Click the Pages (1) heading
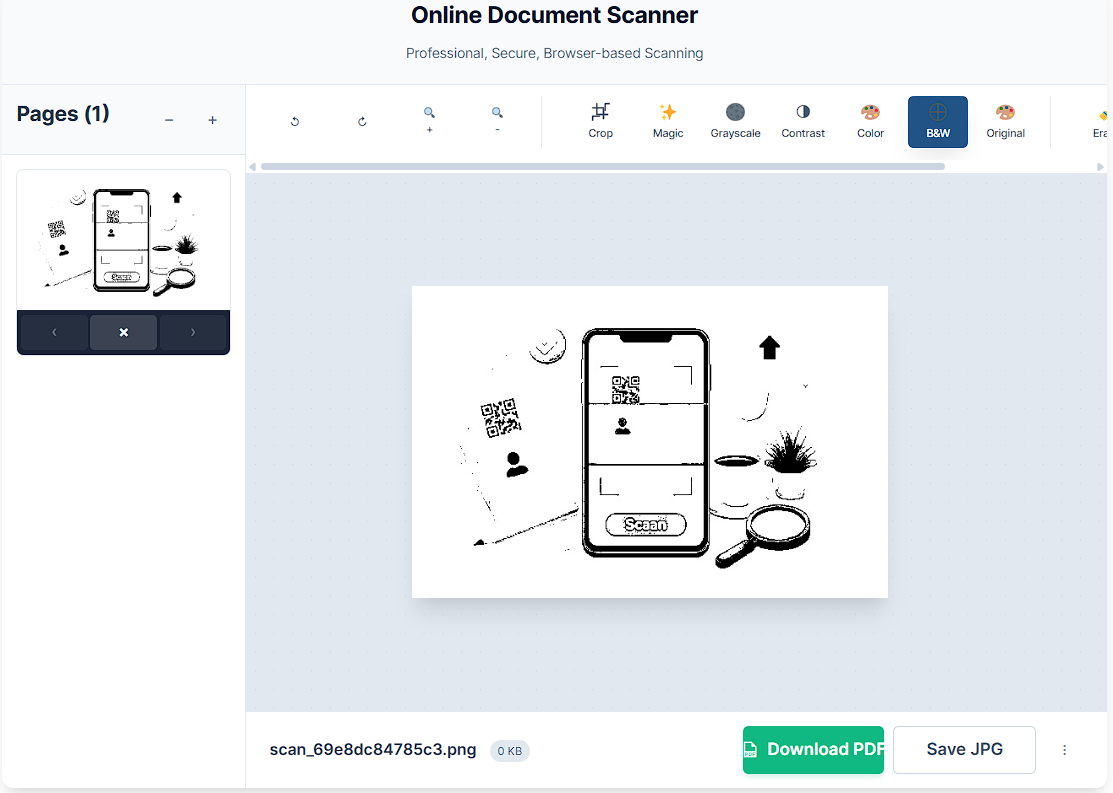The image size is (1113, 793). (63, 114)
